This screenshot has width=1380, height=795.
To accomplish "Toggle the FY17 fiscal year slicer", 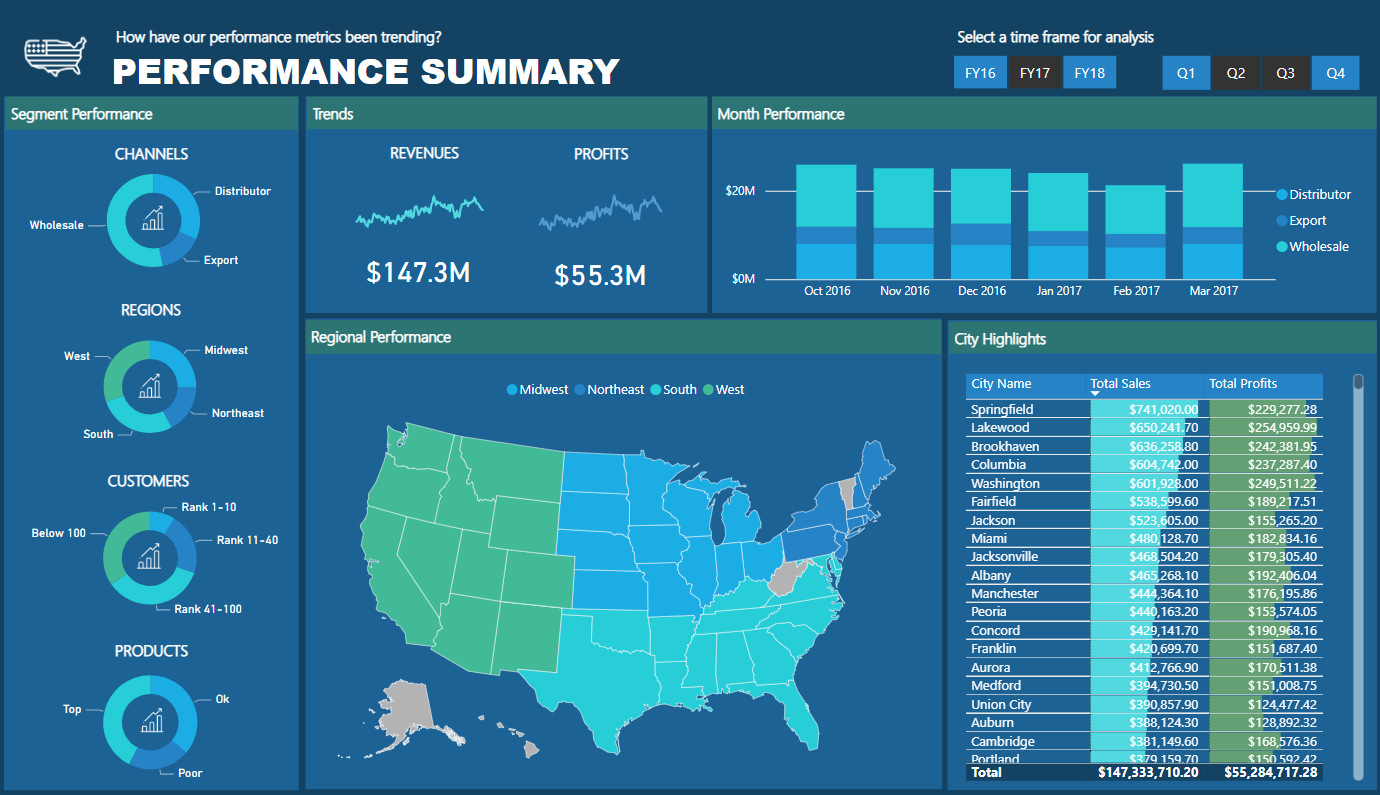I will (x=1034, y=73).
